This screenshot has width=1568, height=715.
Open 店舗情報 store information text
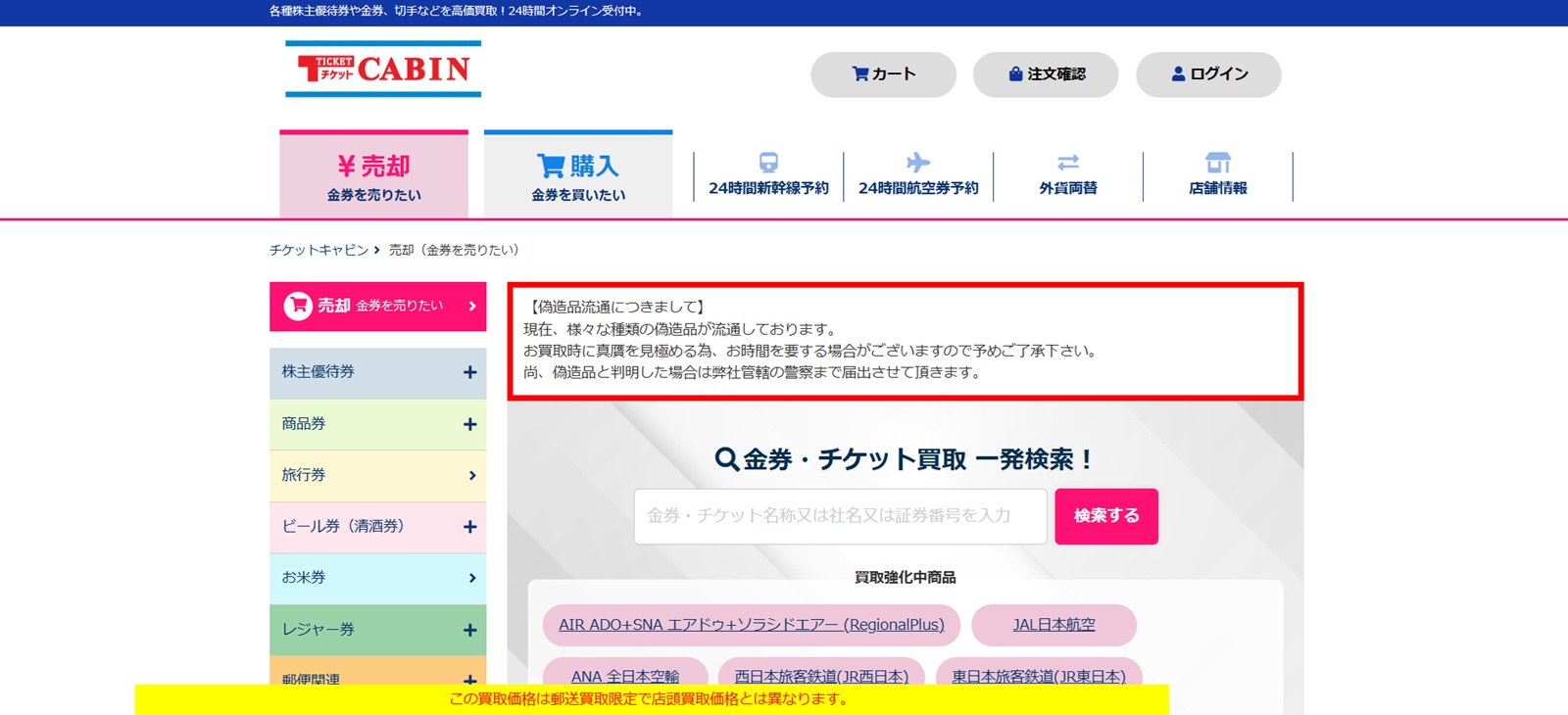pyautogui.click(x=1218, y=188)
